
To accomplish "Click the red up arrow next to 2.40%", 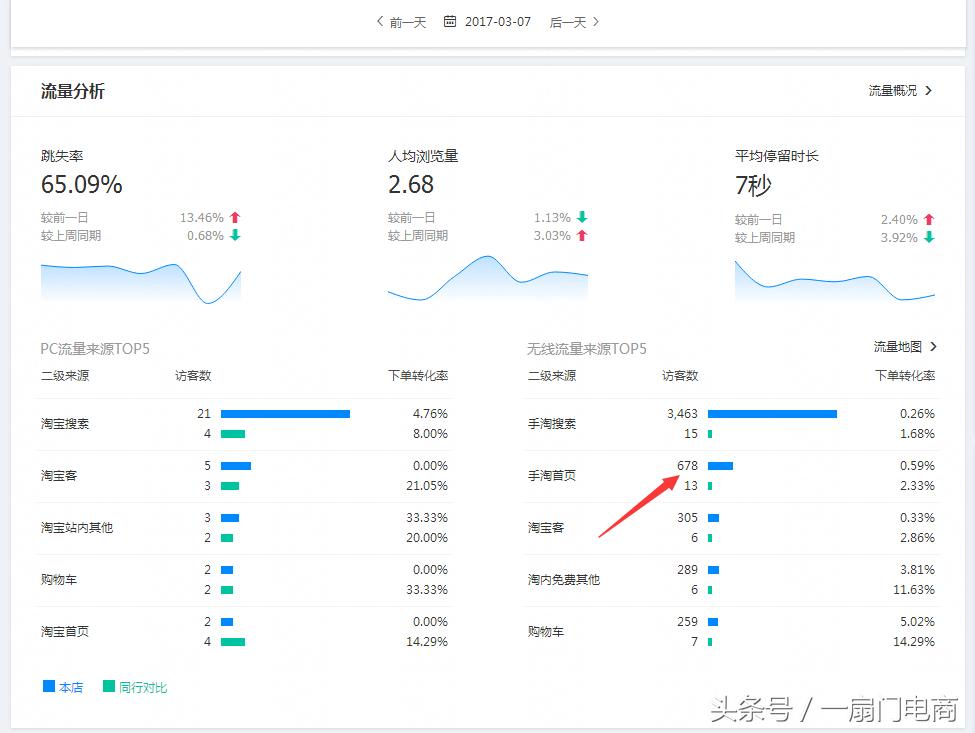I will point(930,217).
